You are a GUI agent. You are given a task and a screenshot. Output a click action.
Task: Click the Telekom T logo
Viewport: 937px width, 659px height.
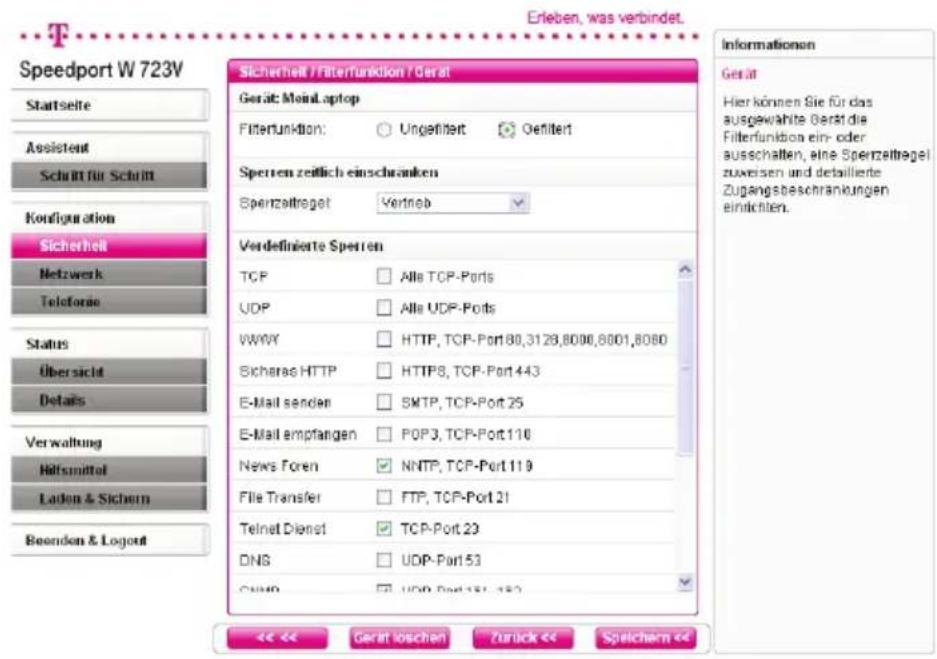coord(58,35)
